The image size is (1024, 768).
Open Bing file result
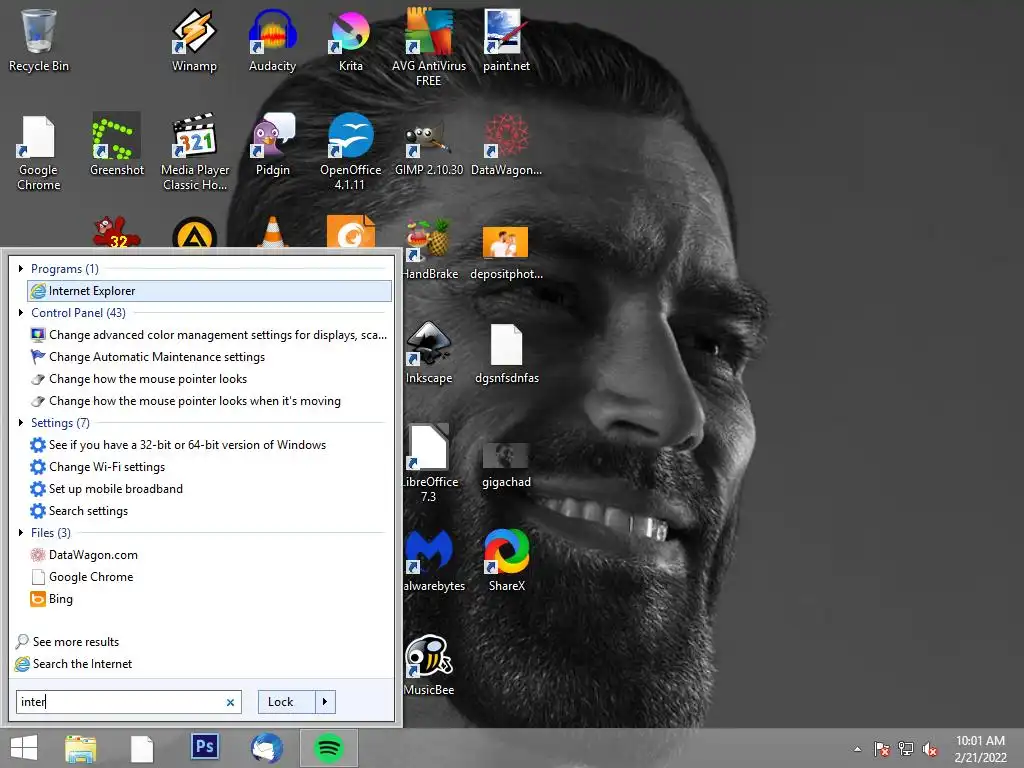pyautogui.click(x=210, y=599)
